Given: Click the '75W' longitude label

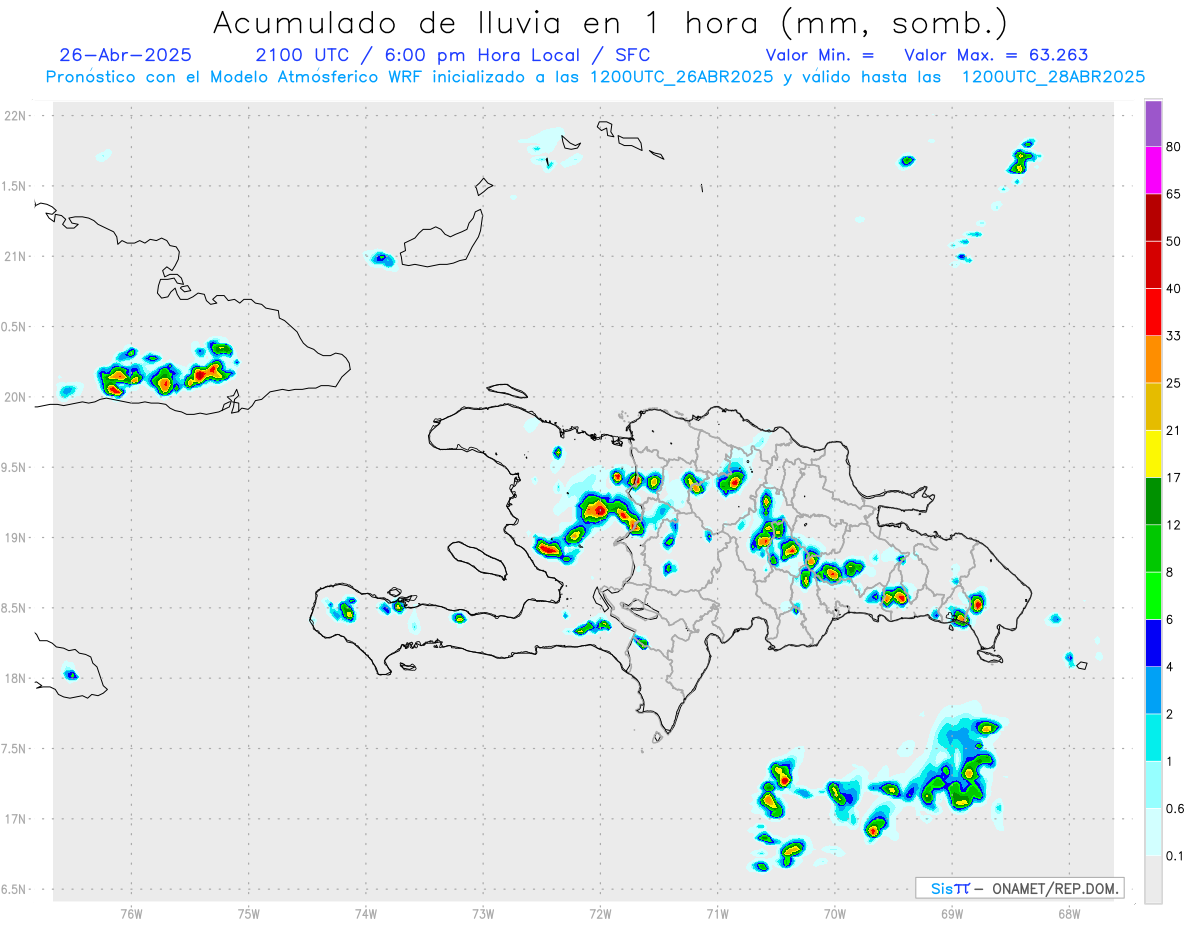Looking at the screenshot, I should pyautogui.click(x=249, y=914).
